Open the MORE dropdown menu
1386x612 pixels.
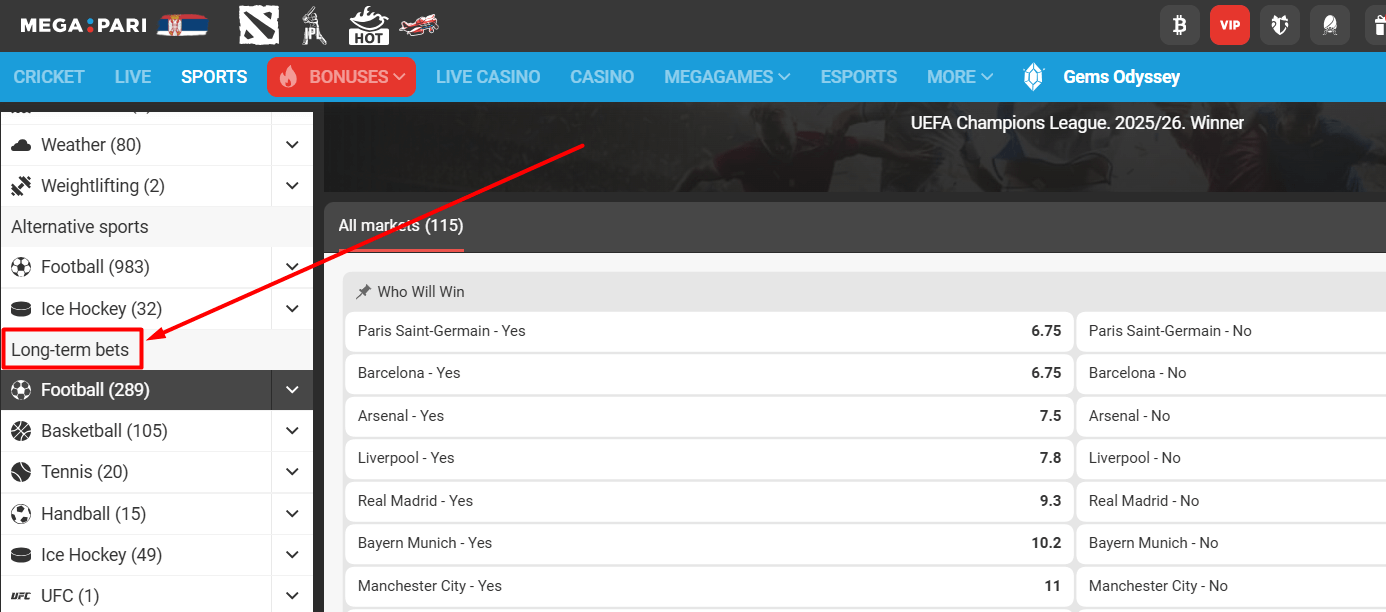coord(959,77)
